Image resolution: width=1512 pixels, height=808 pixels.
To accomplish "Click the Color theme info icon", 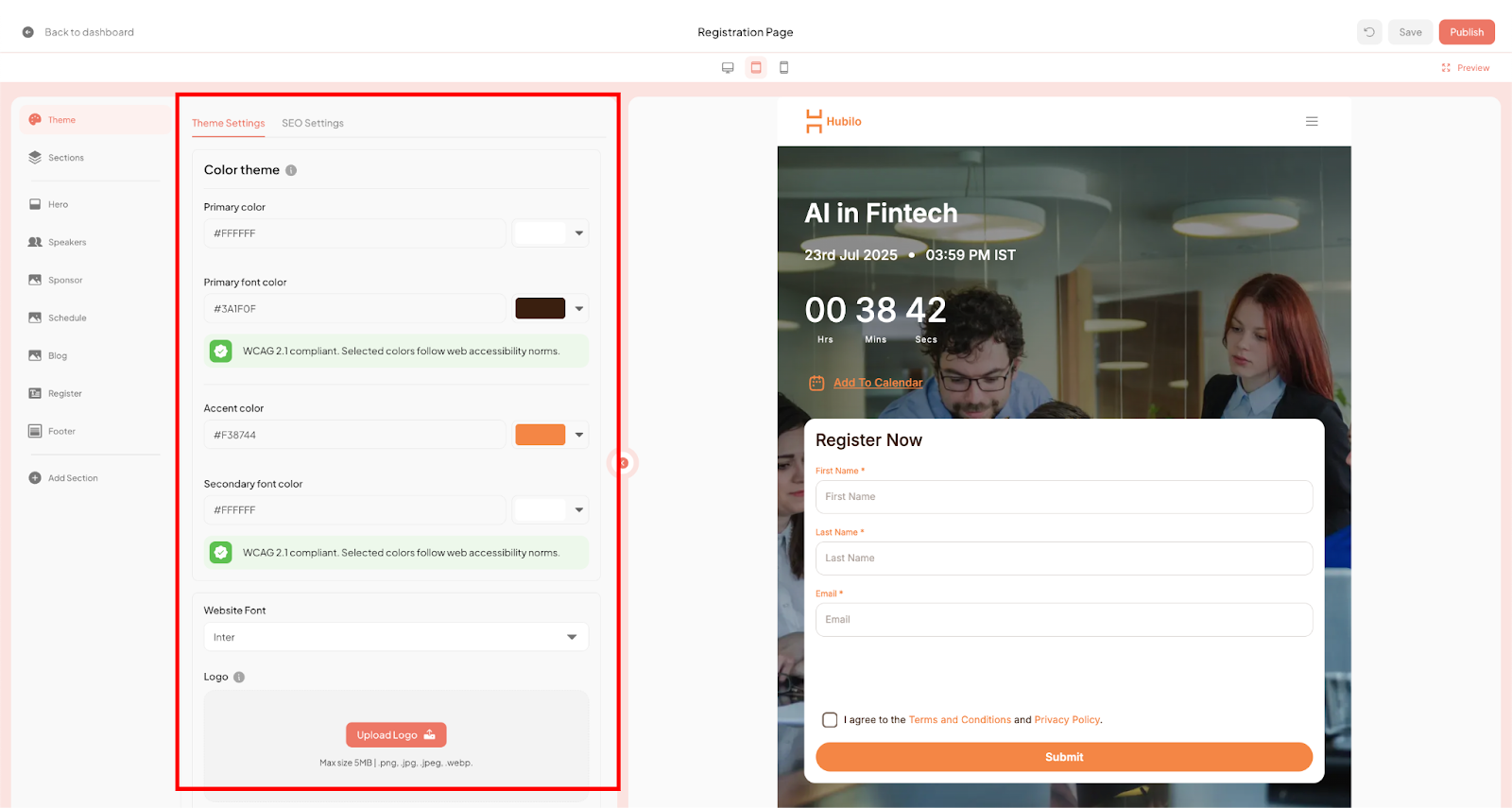I will tap(291, 171).
